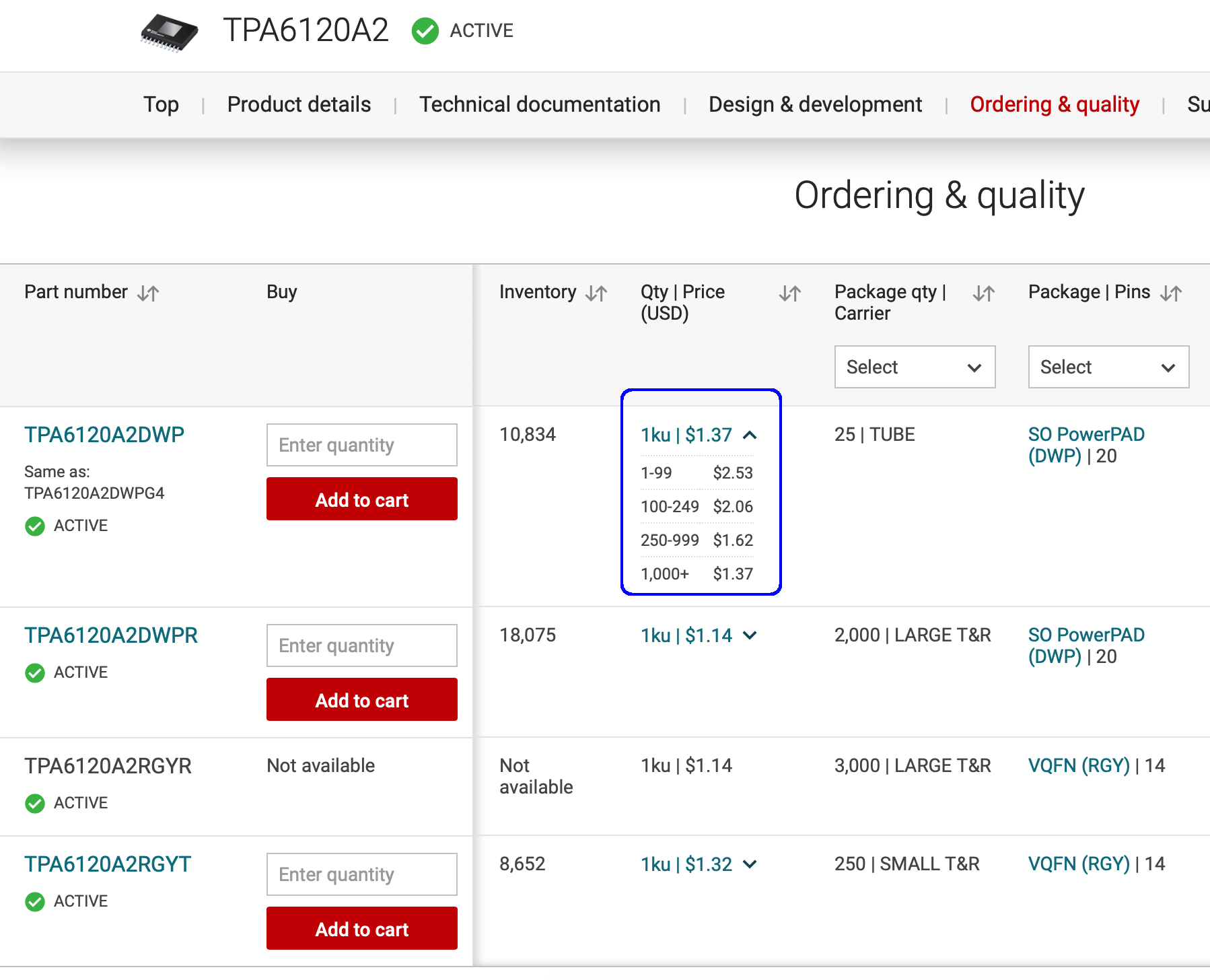Select the 1-99 $2.53 price tier row
Viewport: 1210px width, 980px height.
point(697,473)
